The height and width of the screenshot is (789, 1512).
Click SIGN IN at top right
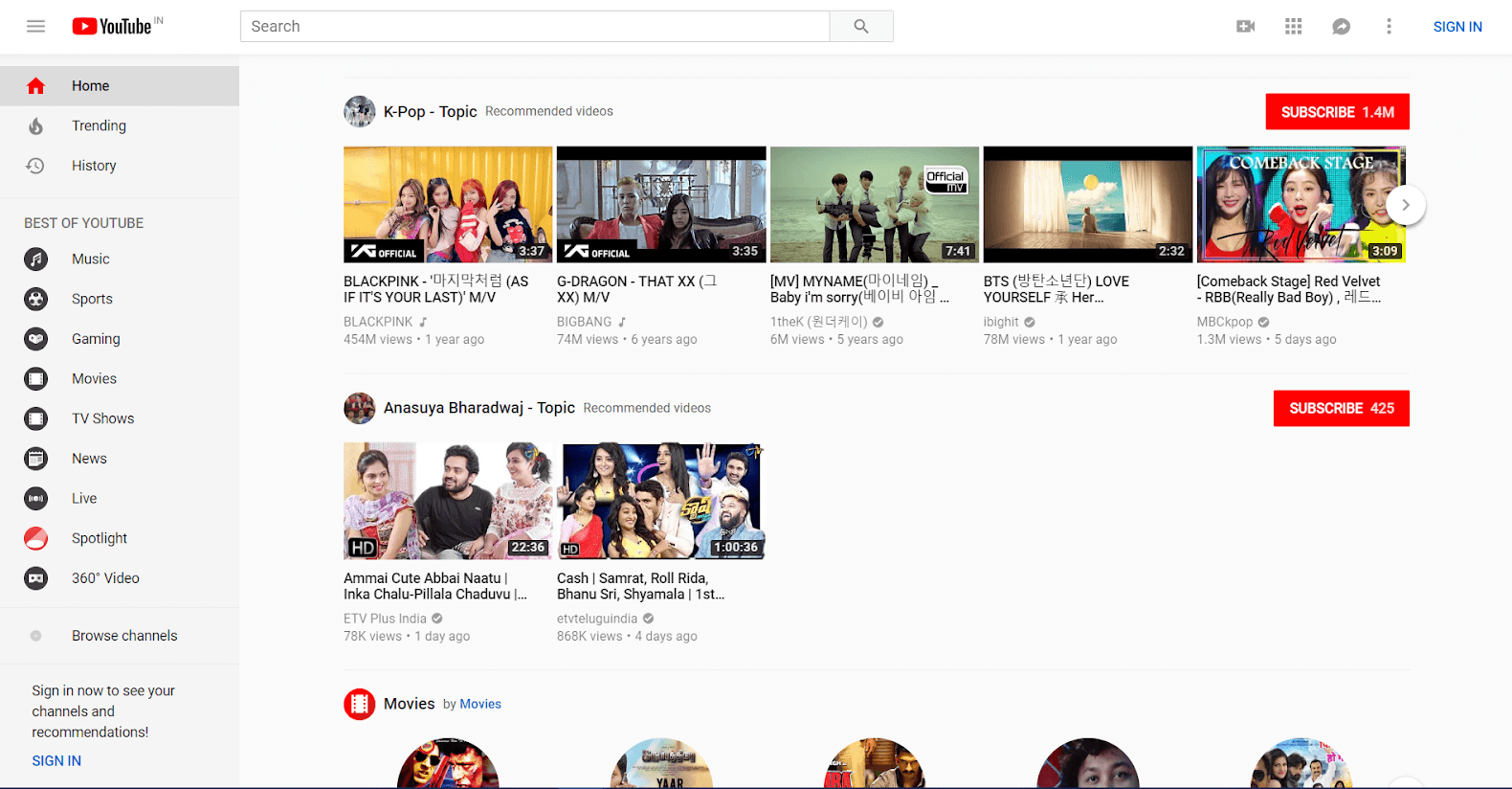(1457, 27)
